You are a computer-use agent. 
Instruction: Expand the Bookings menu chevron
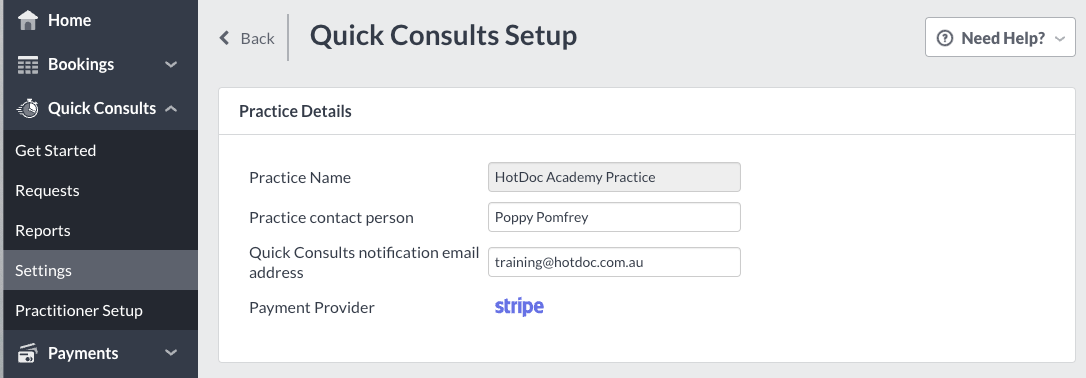[x=171, y=64]
